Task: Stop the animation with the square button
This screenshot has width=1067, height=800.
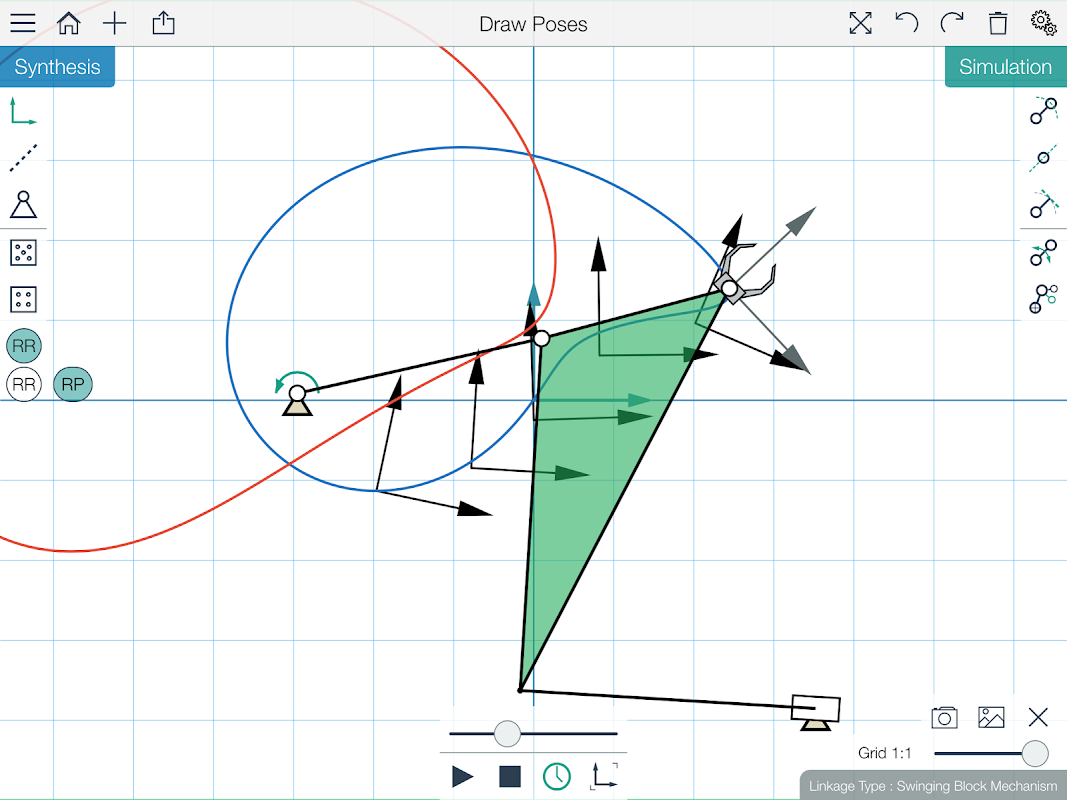Action: pos(510,776)
